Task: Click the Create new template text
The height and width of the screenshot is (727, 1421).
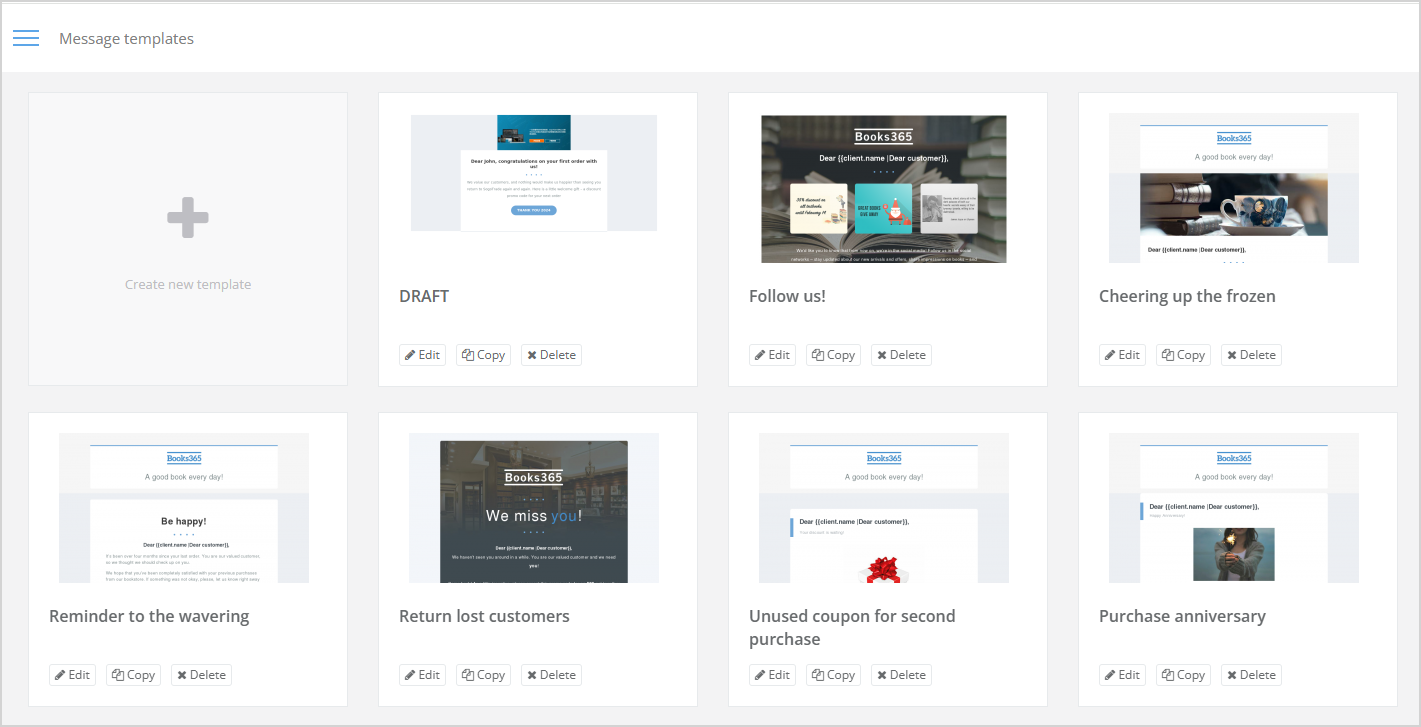Action: [188, 284]
